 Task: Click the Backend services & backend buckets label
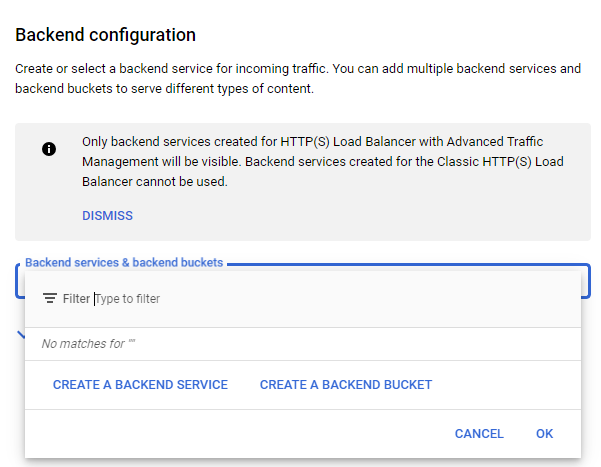click(x=124, y=263)
